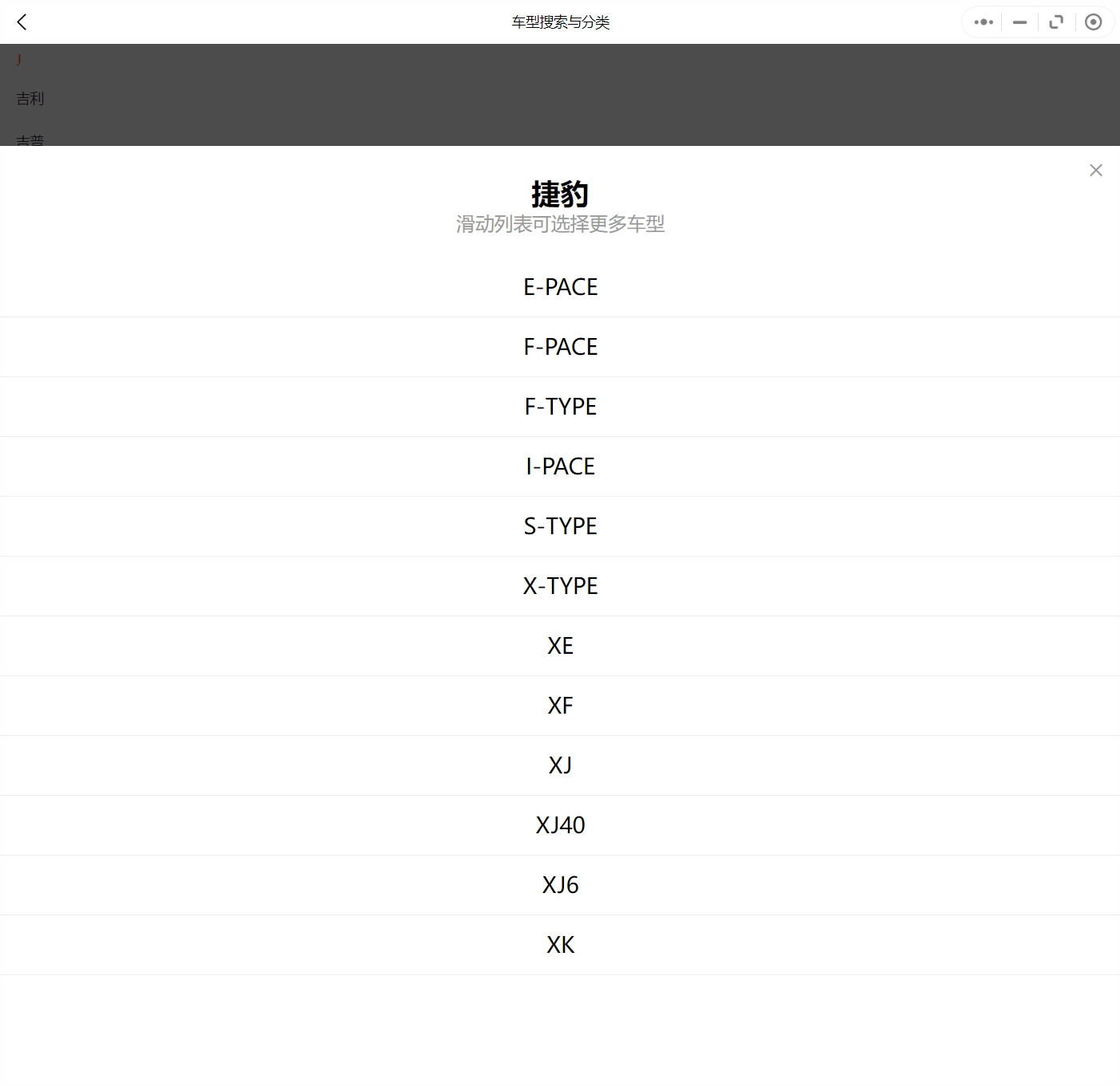Choose the XK model
Viewport: 1120px width, 1086px height.
[x=560, y=945]
